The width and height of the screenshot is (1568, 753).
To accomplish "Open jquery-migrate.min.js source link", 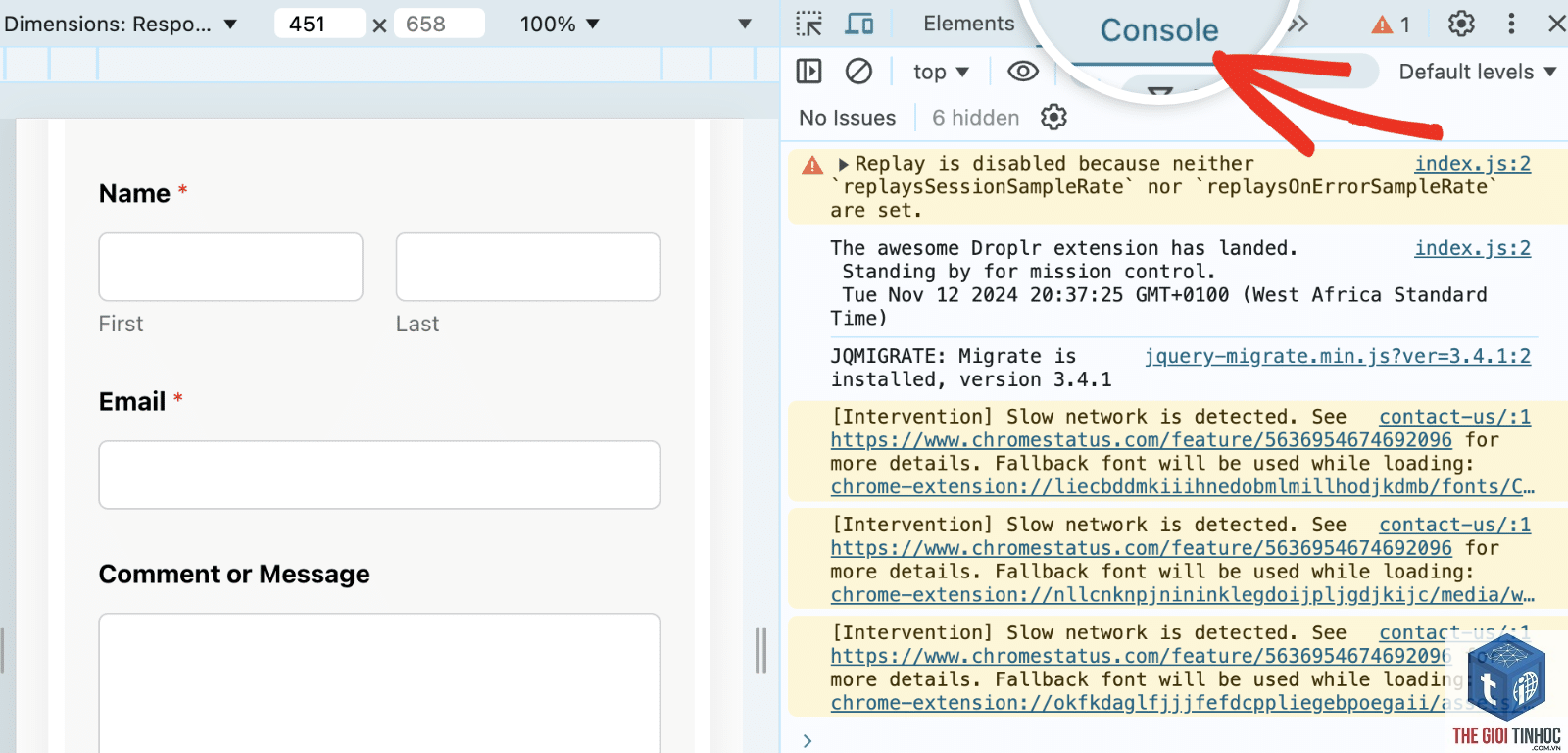I will point(1338,356).
